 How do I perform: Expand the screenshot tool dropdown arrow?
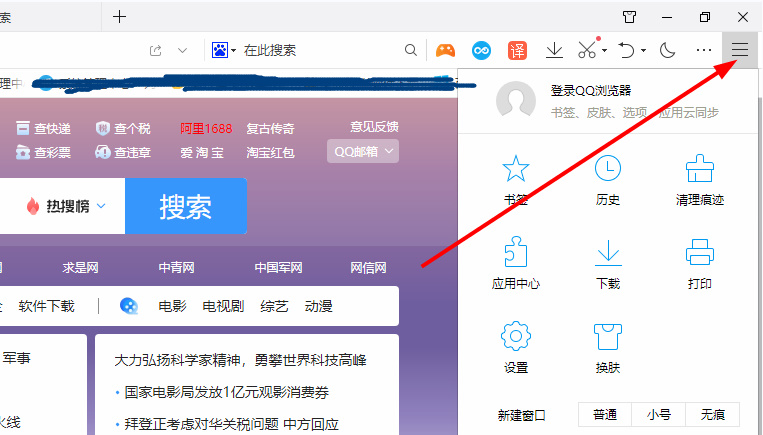(604, 50)
